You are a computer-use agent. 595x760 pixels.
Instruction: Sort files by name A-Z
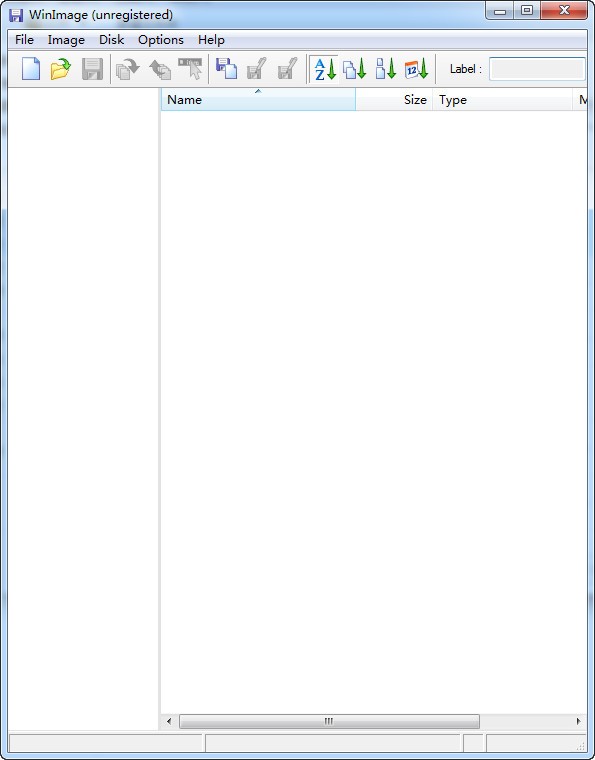click(x=325, y=69)
